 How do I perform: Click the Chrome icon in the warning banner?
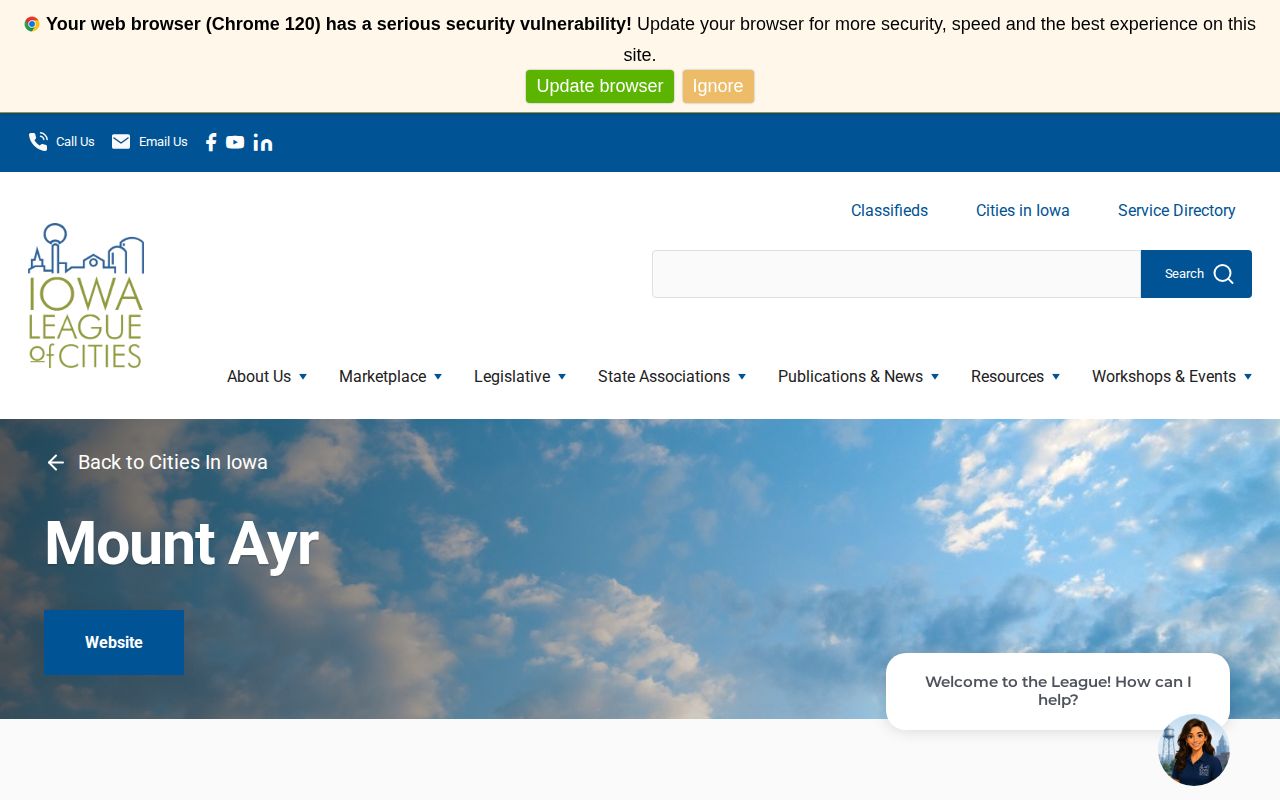point(32,24)
